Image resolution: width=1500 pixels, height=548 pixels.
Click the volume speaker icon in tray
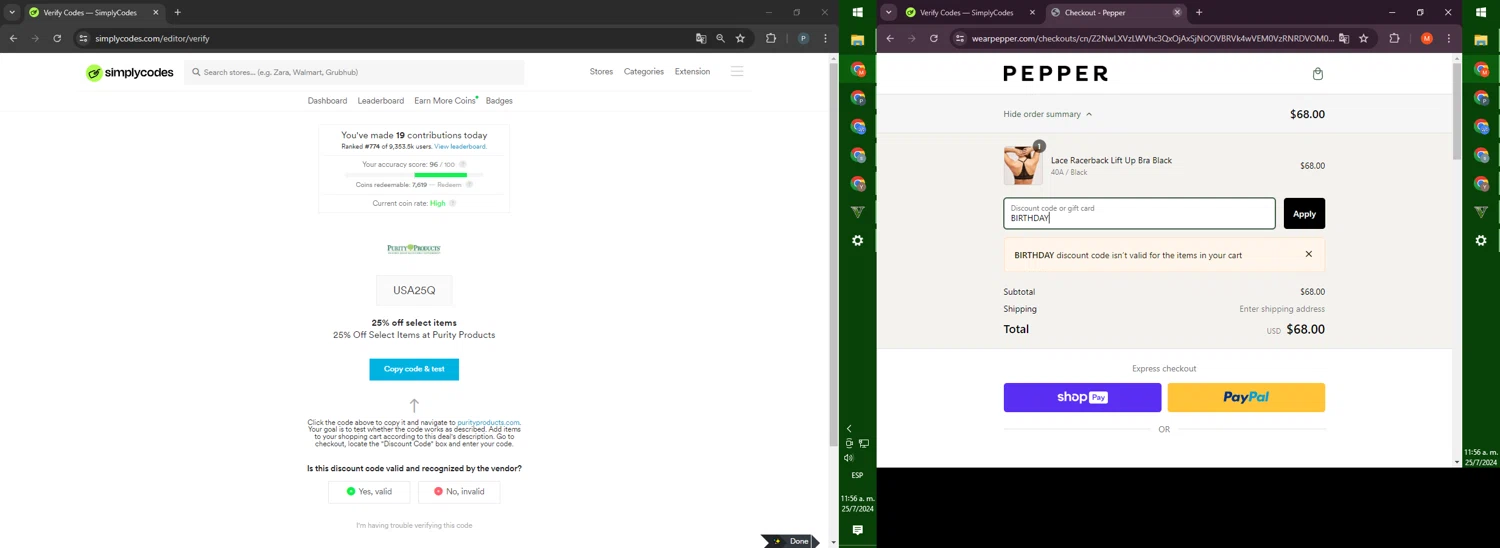849,458
